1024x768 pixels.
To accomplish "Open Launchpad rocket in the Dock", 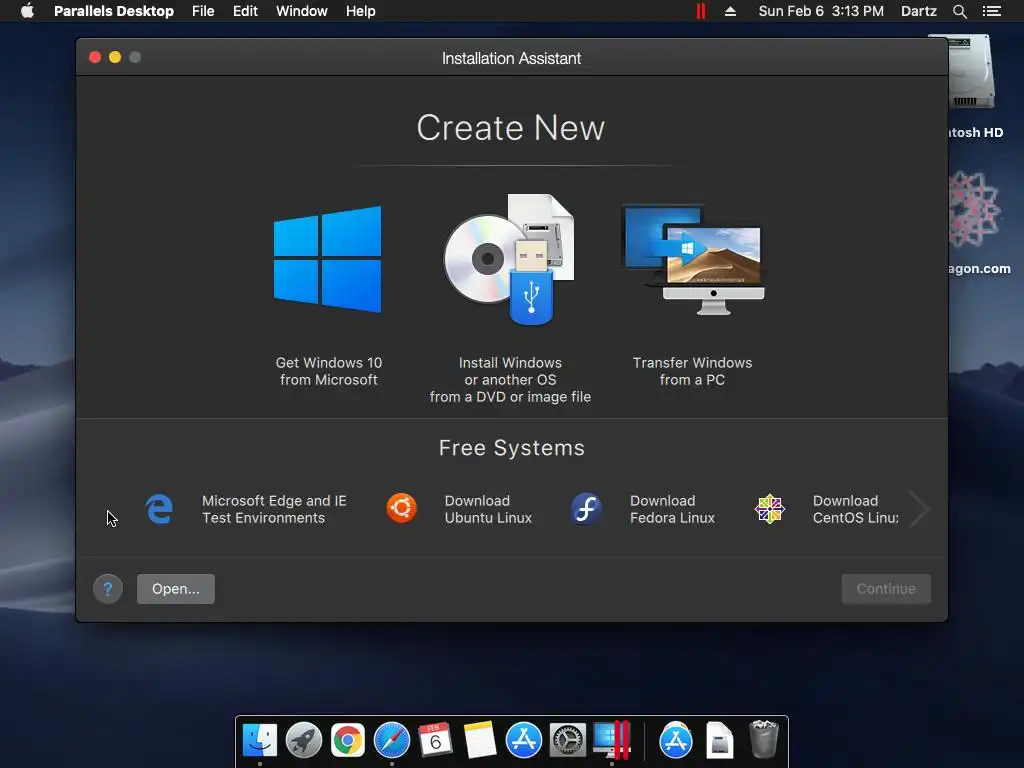I will click(x=304, y=741).
